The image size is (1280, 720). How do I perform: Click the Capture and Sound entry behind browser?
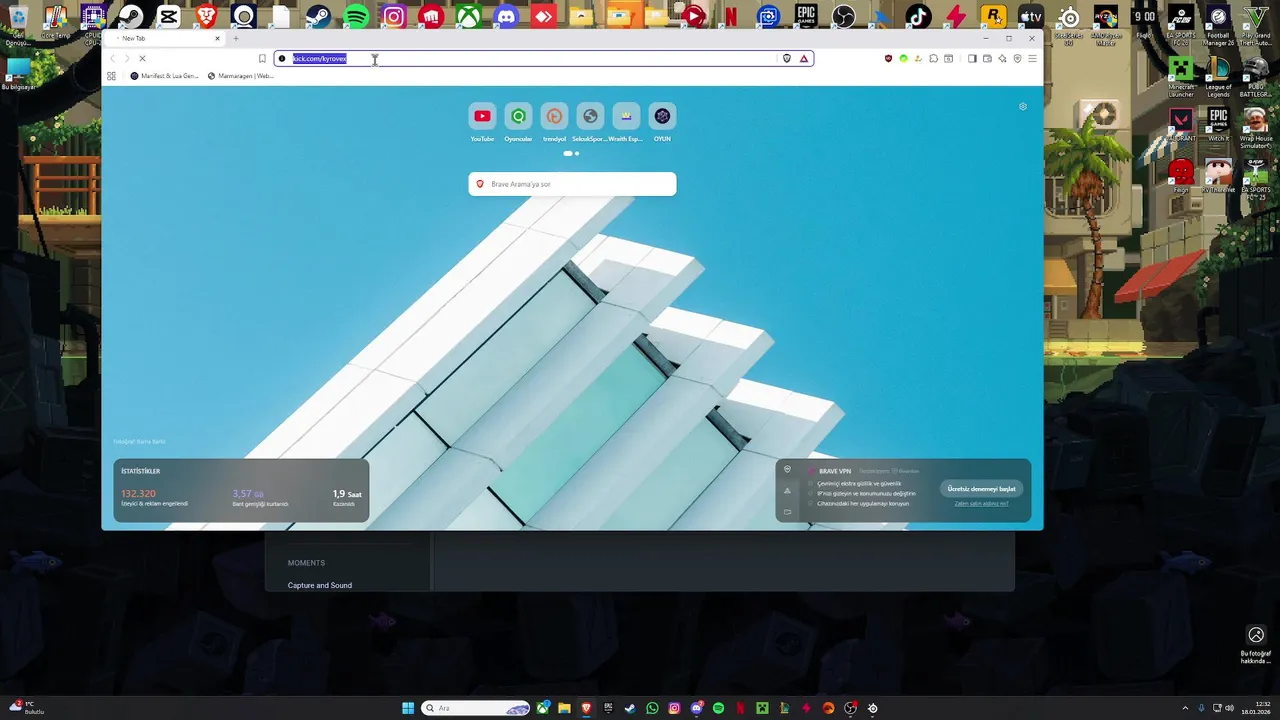tap(320, 585)
